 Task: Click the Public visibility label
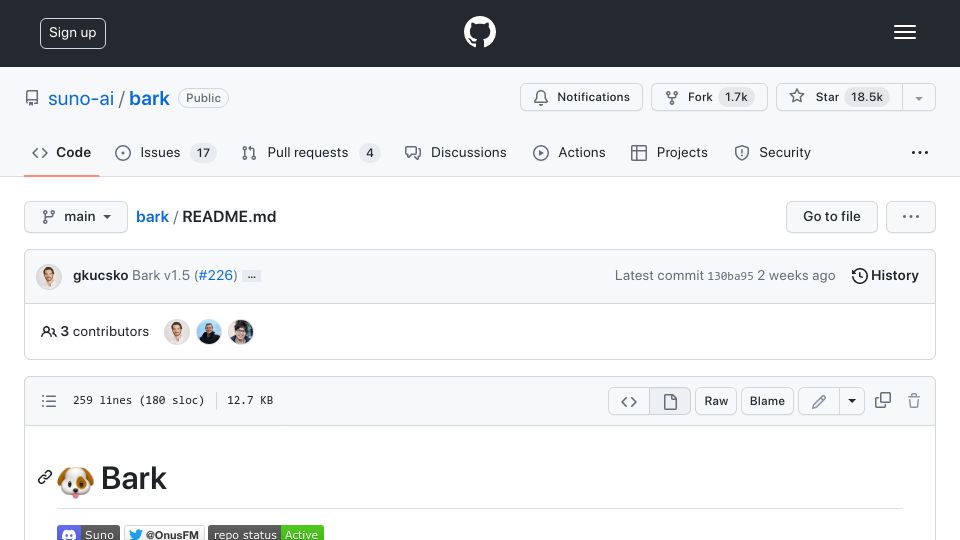click(203, 98)
